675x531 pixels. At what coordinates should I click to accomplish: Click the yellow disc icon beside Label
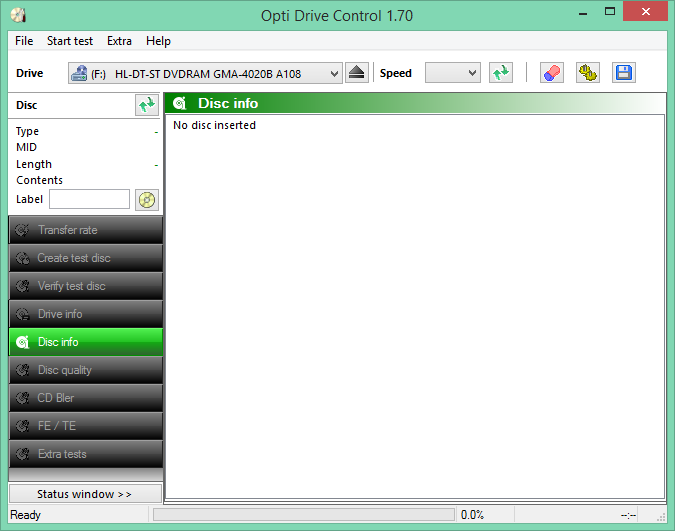tap(147, 200)
